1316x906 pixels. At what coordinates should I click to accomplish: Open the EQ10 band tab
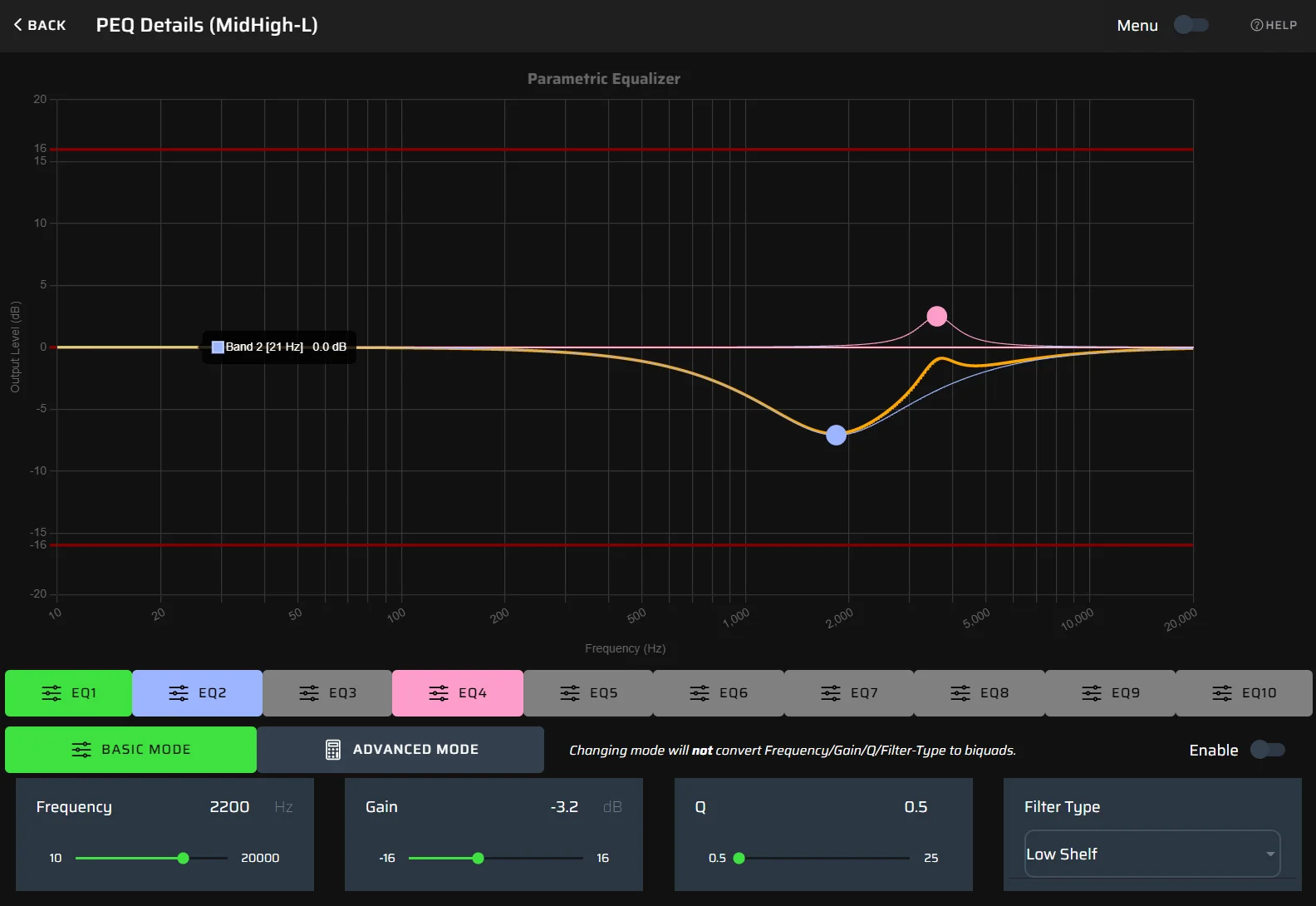coord(1244,693)
